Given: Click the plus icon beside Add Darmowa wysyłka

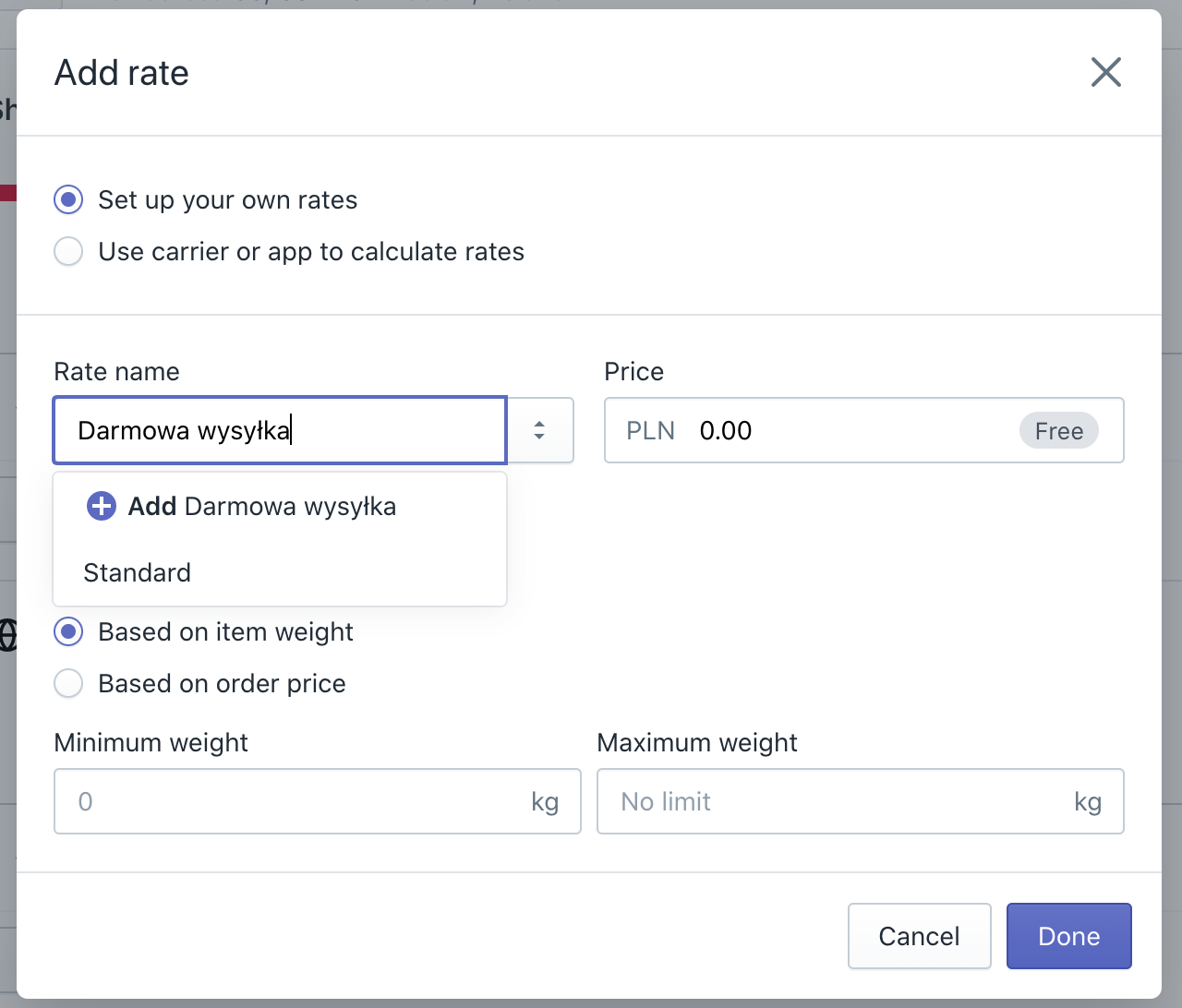Looking at the screenshot, I should [100, 506].
